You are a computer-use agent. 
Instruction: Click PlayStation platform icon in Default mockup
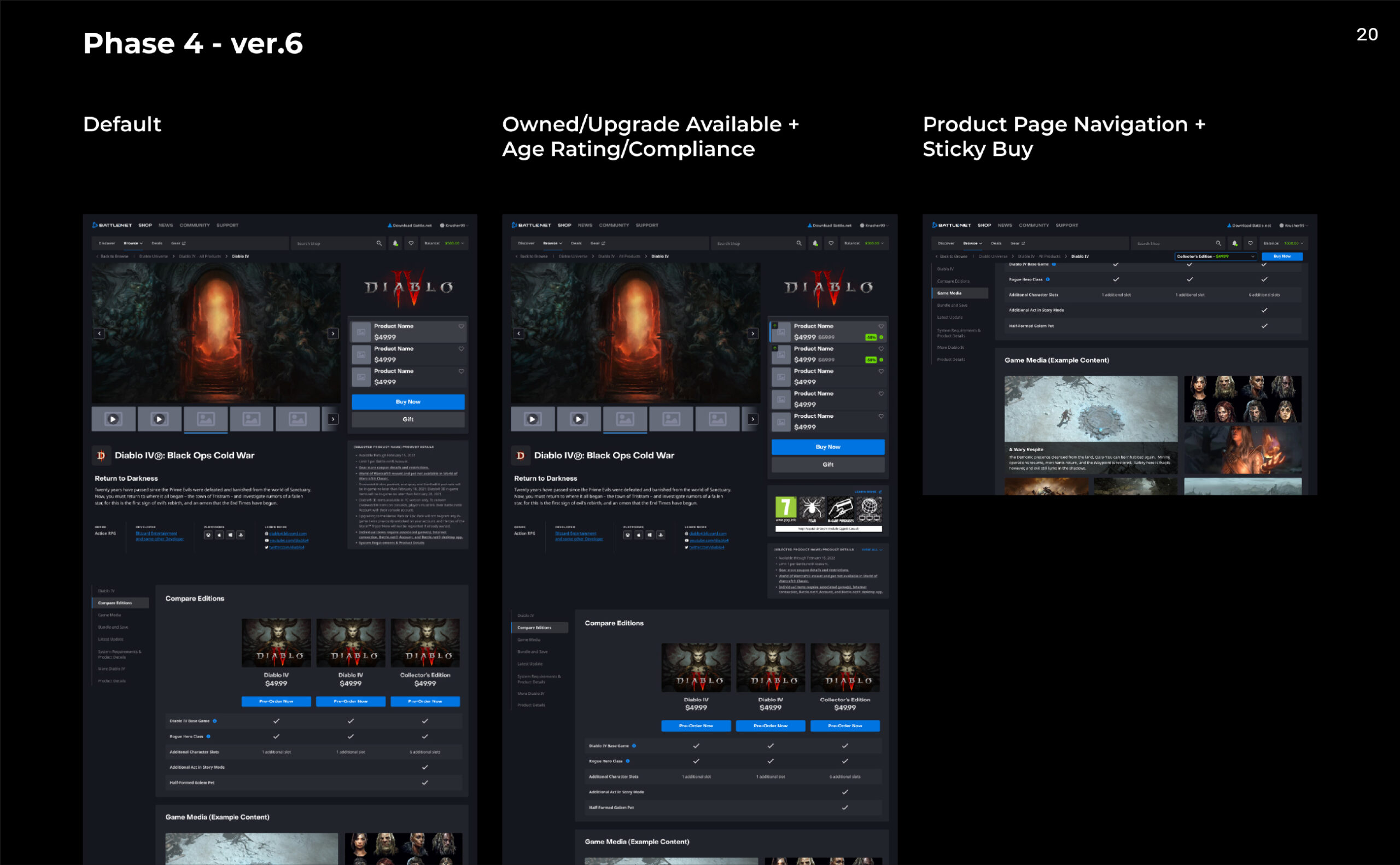(241, 535)
